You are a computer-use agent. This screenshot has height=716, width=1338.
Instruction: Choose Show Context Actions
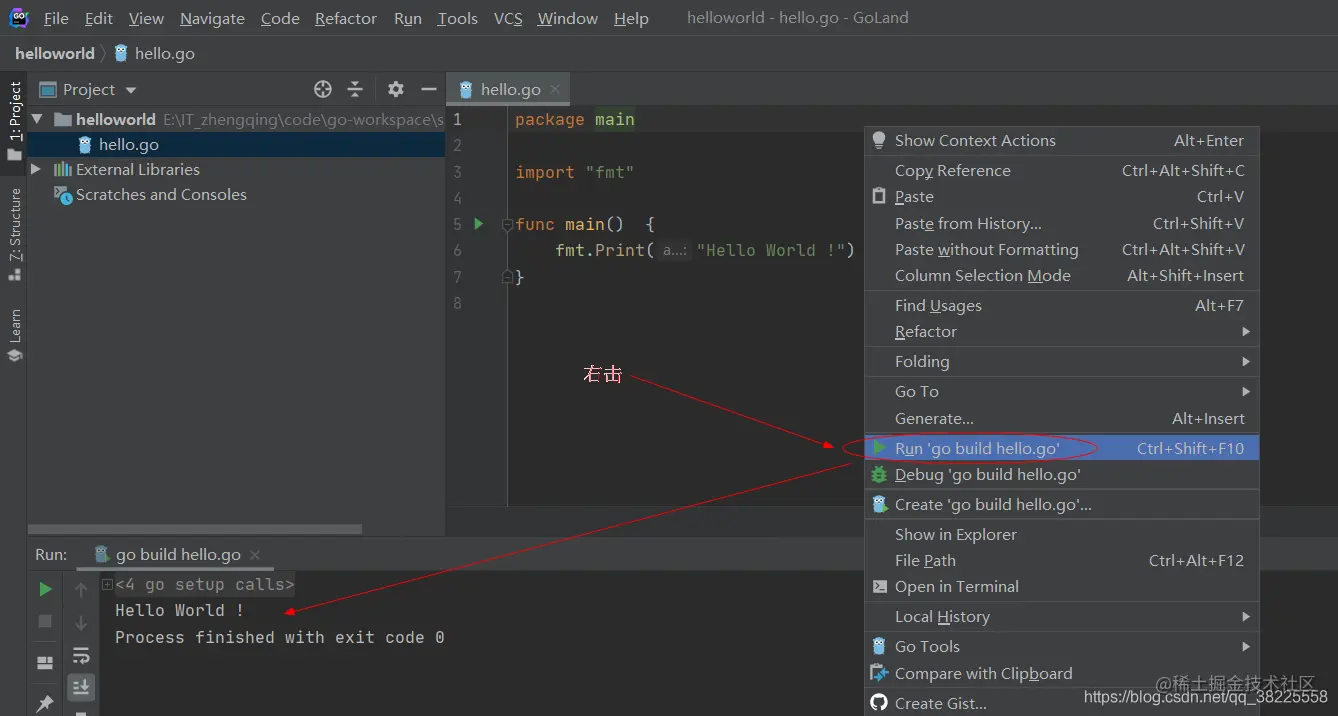click(1061, 140)
